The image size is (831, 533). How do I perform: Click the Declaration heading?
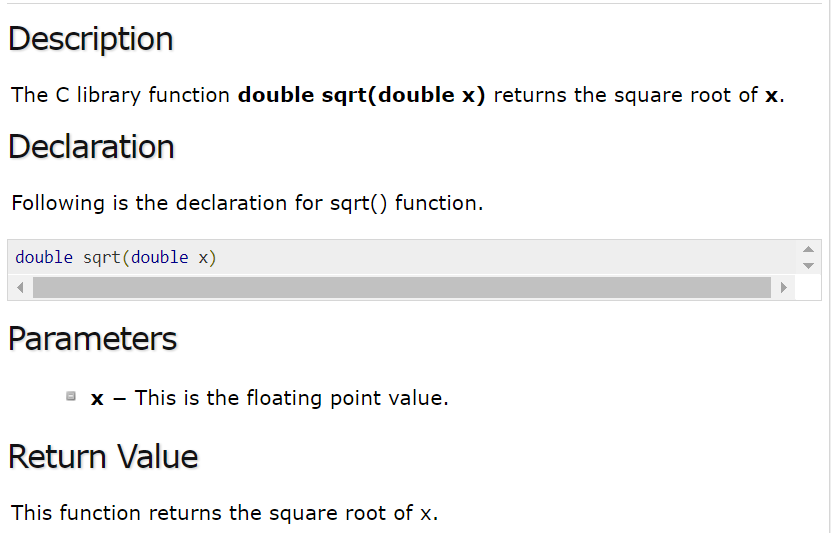tap(91, 147)
